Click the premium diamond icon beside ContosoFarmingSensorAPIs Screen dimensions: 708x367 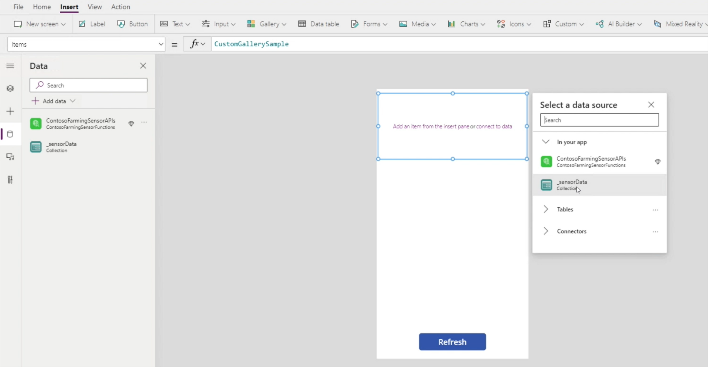coord(131,123)
